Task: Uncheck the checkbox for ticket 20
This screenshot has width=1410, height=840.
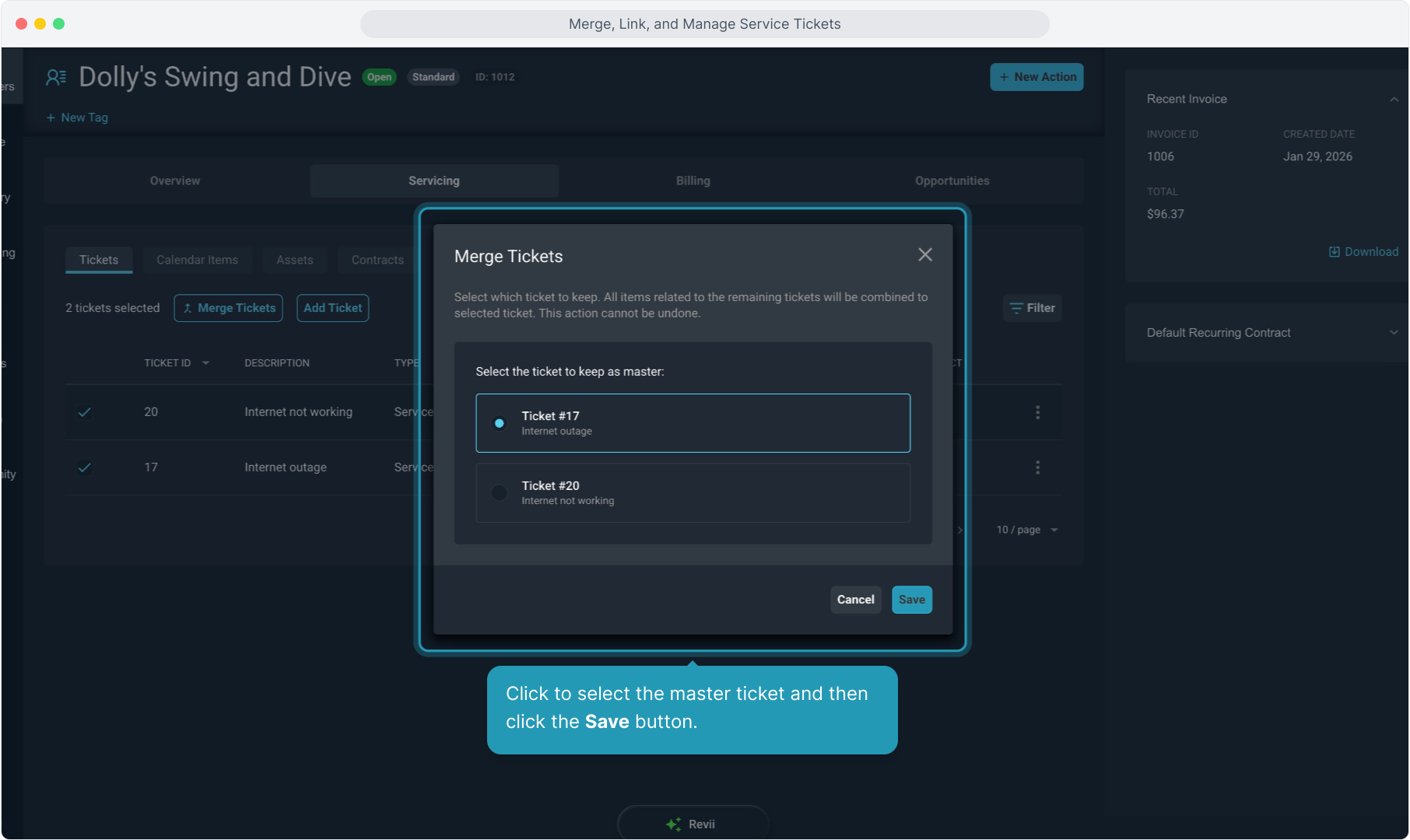Action: coord(85,412)
